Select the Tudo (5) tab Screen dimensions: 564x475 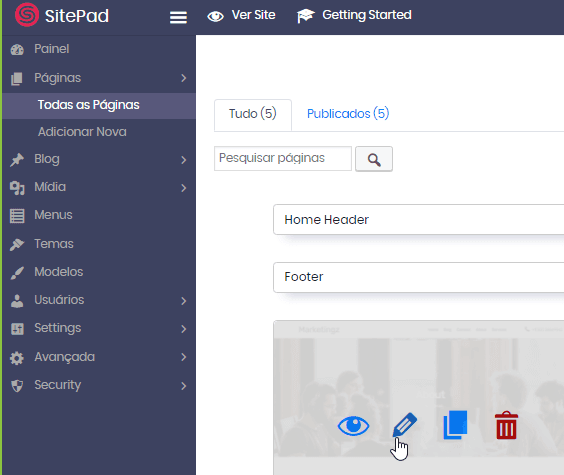coord(253,115)
